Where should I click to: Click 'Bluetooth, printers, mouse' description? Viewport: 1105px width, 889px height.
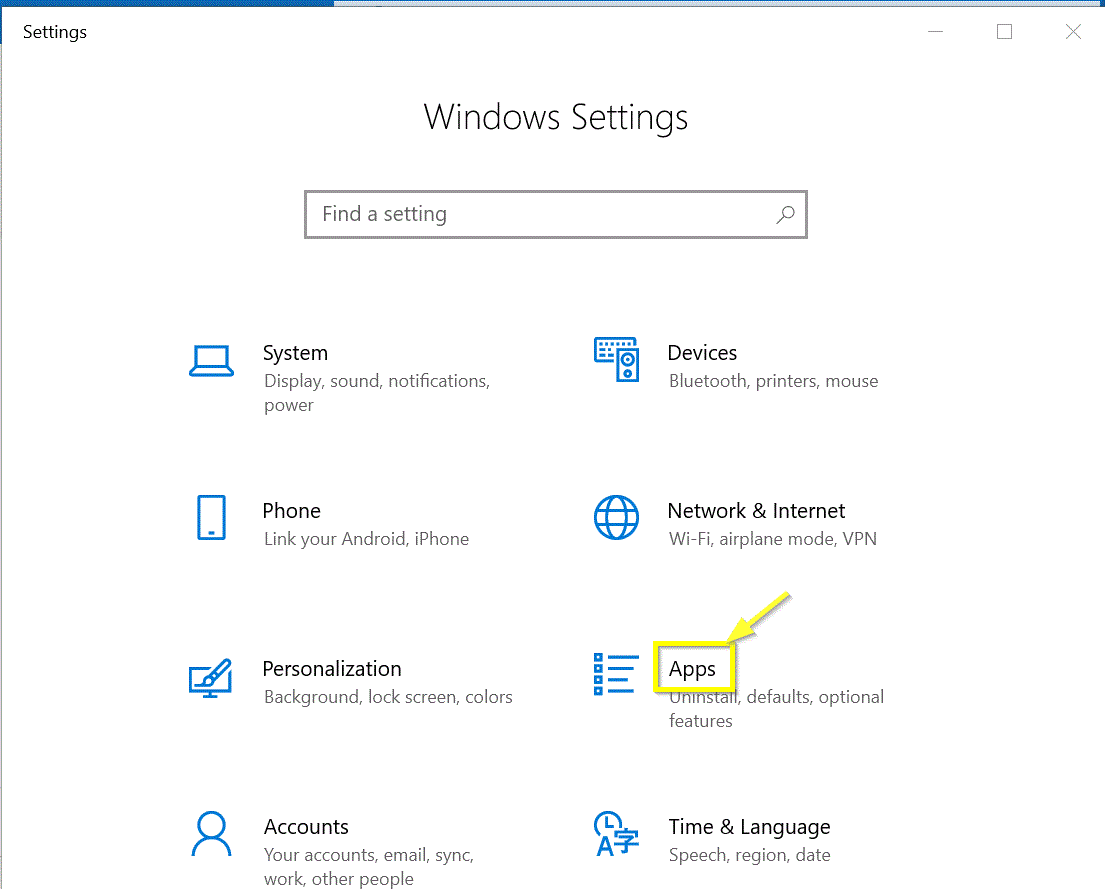click(773, 381)
